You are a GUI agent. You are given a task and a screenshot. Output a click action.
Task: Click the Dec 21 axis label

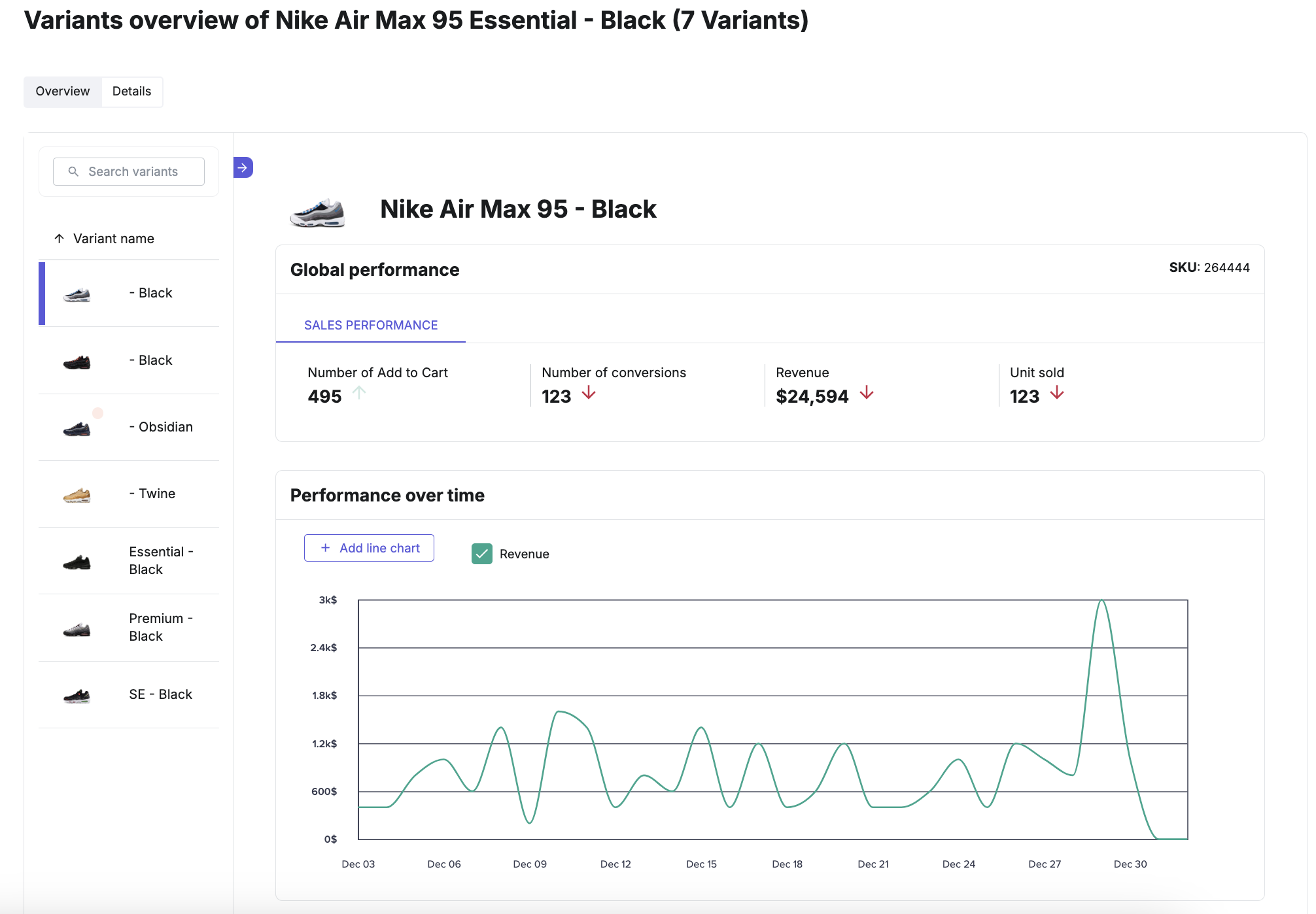coord(873,864)
